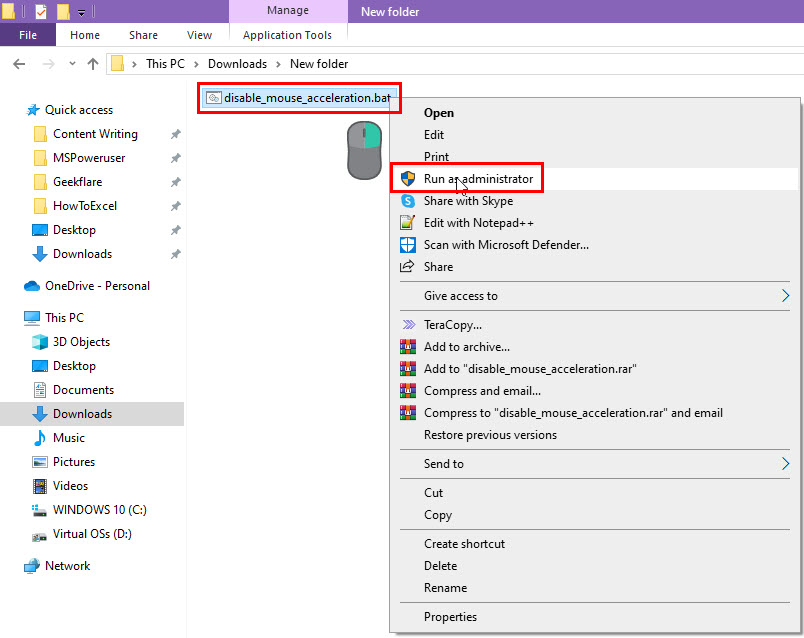Click the TeraCopy icon in context menu
Screen dimensions: 804x638
point(407,325)
